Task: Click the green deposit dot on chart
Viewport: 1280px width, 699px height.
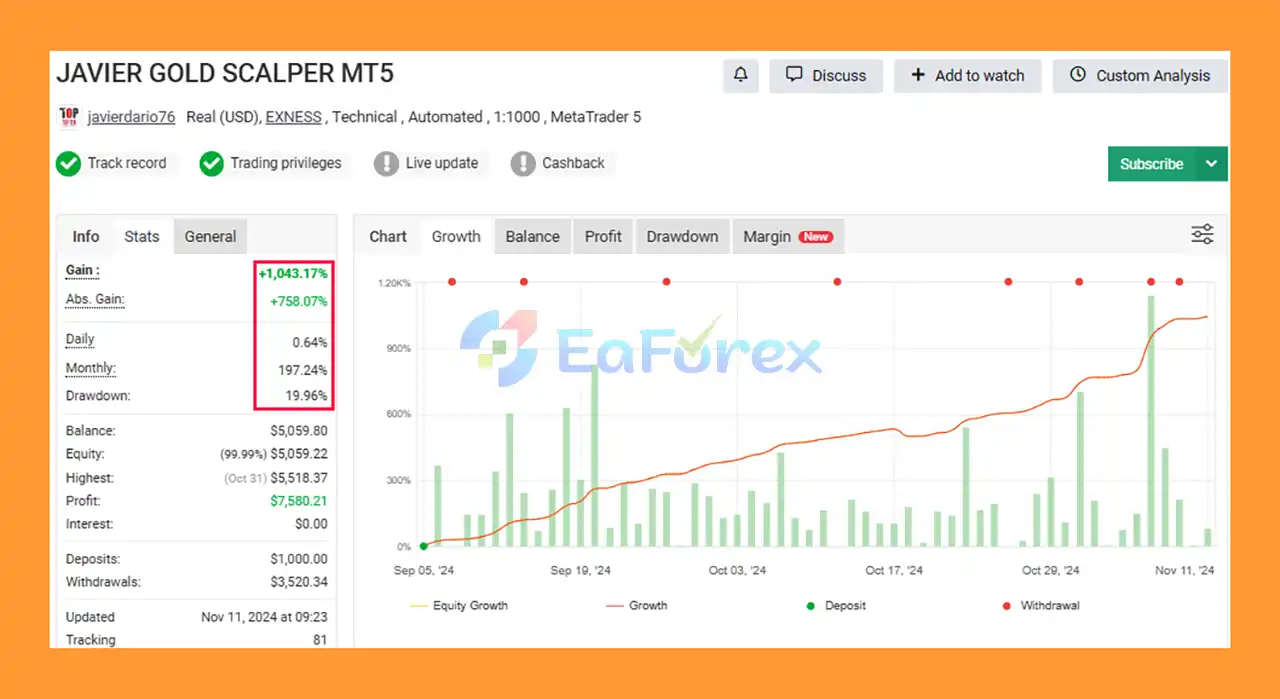Action: 424,546
